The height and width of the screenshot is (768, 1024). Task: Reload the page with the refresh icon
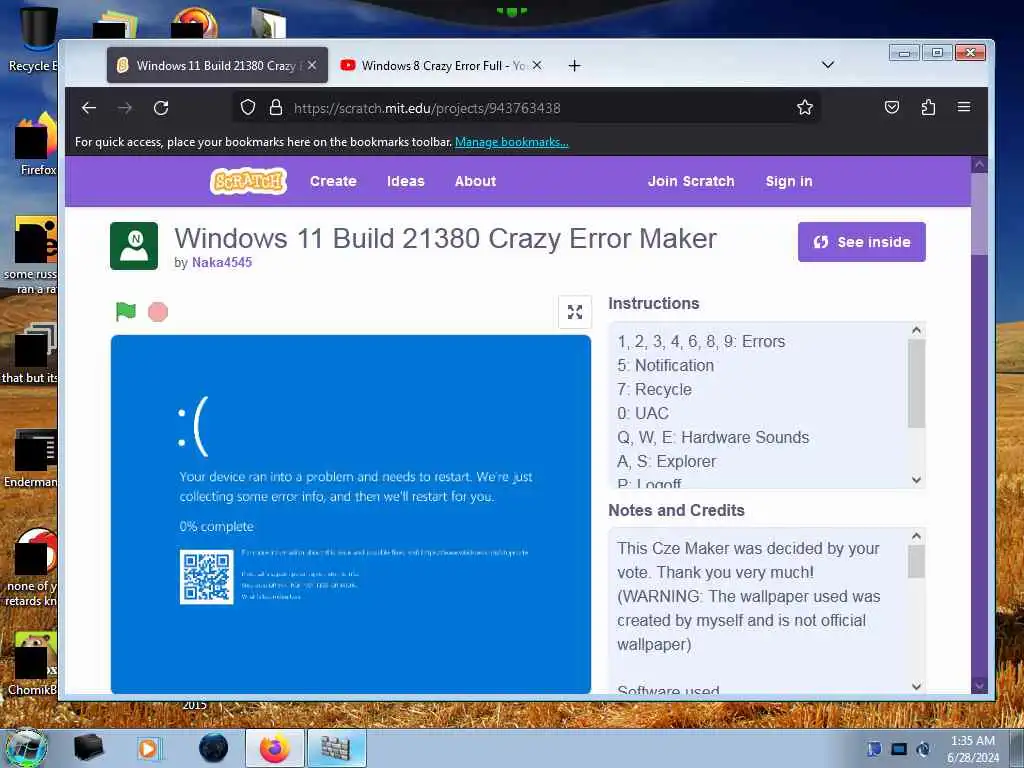161,108
